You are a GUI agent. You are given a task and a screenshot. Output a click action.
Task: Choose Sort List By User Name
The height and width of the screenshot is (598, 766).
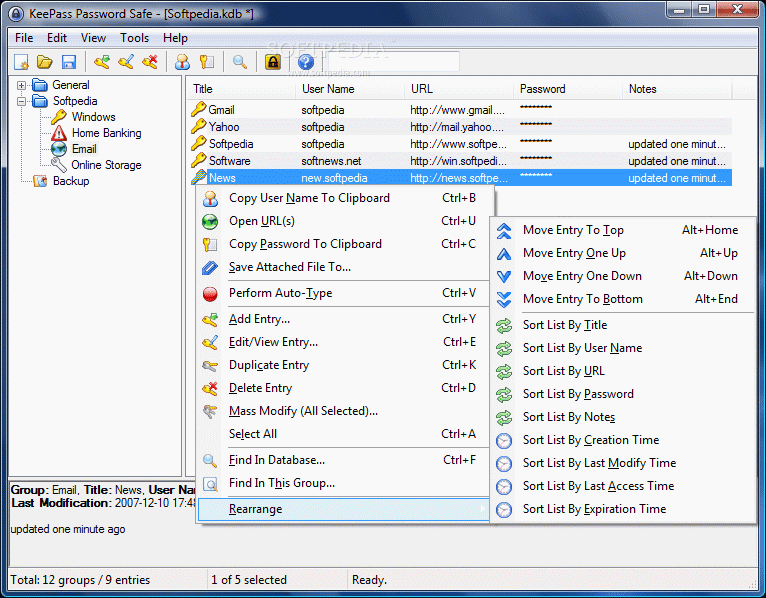coord(623,348)
